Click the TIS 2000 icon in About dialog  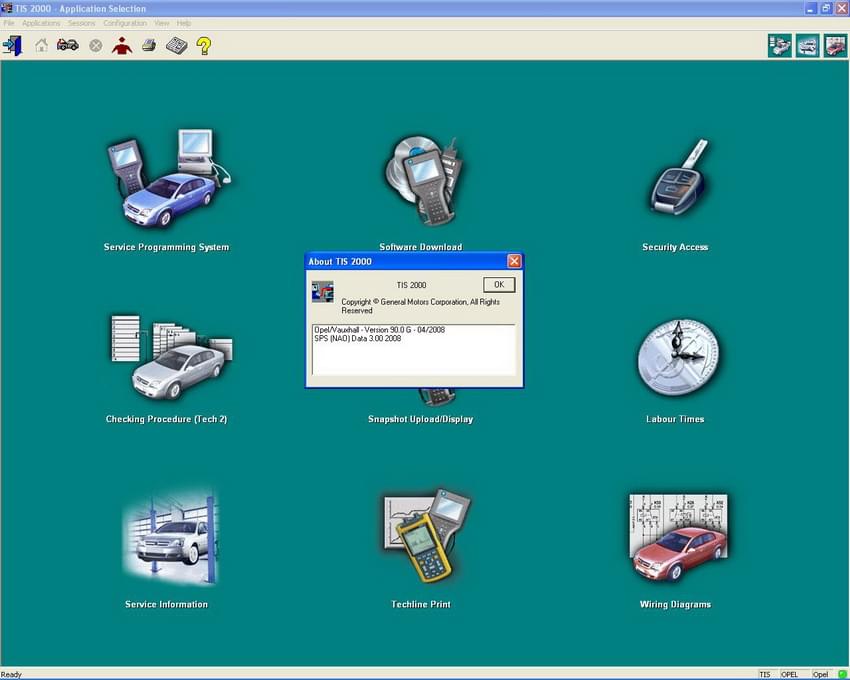pos(323,292)
